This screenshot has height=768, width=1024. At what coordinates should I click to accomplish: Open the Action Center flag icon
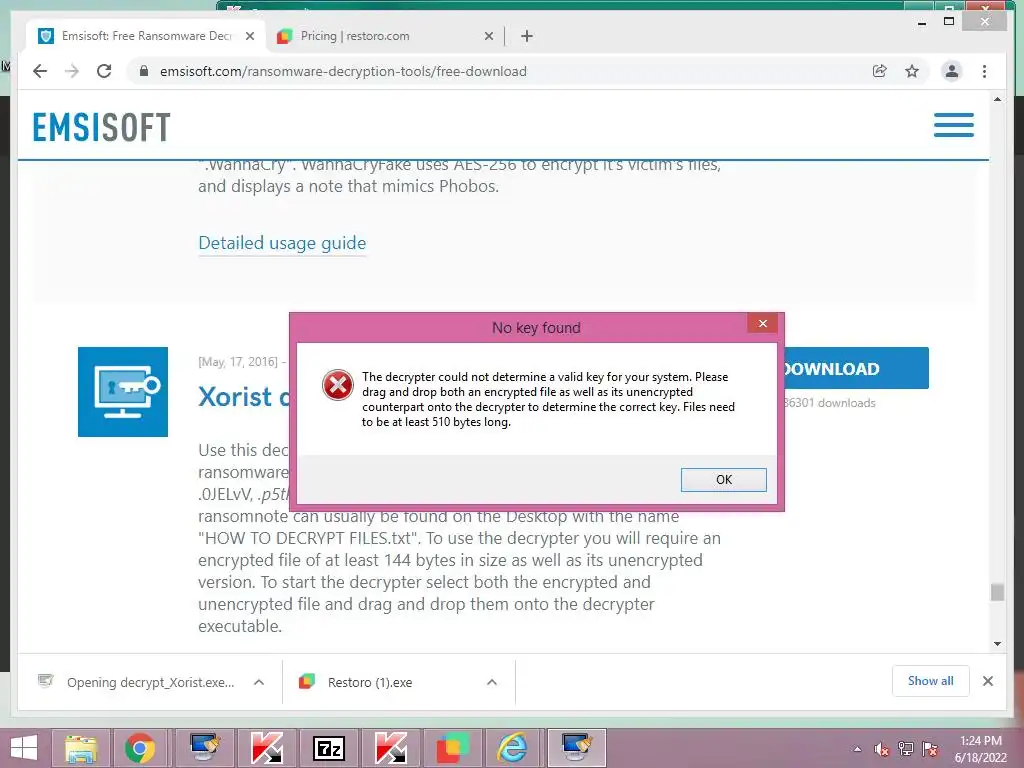tap(930, 749)
